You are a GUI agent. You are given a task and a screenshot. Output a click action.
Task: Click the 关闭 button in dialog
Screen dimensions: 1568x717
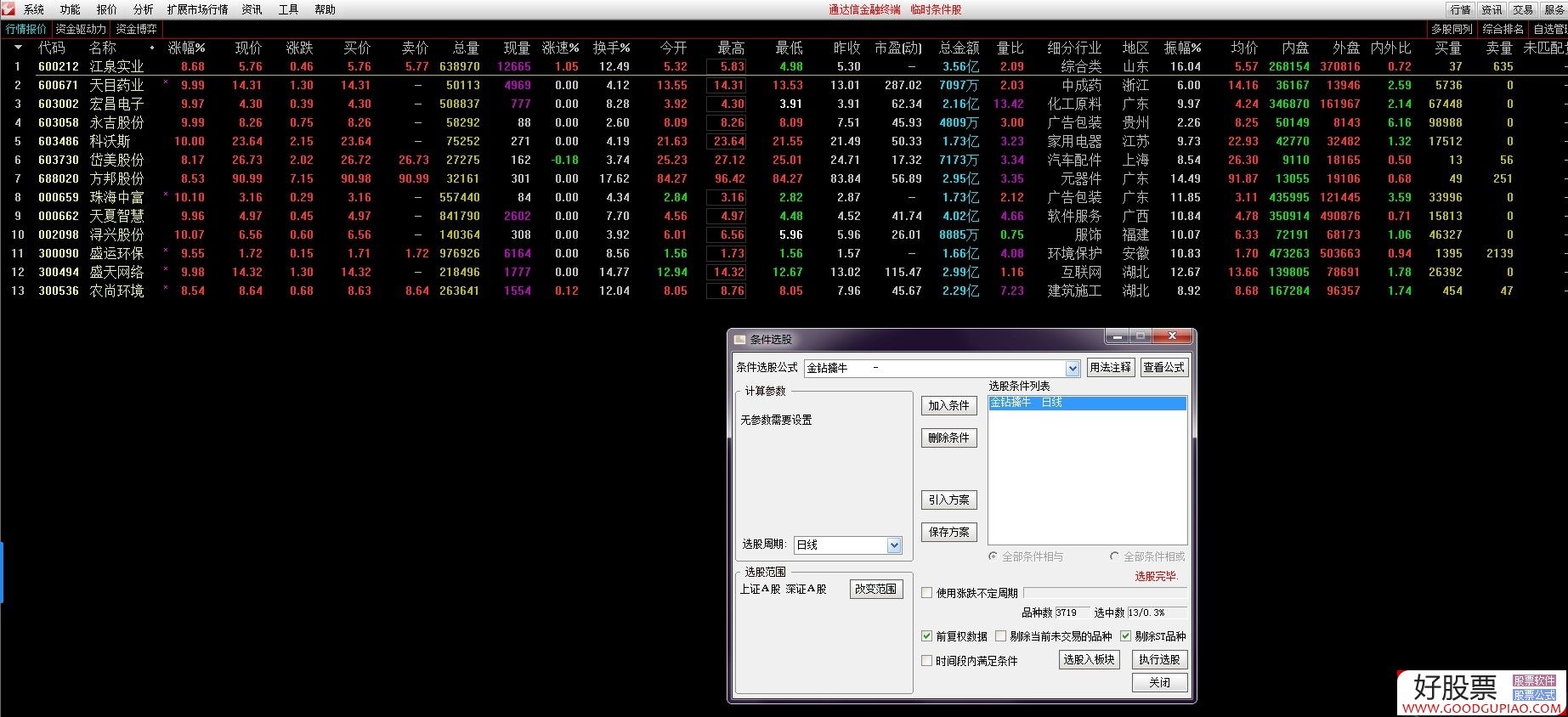coord(1159,682)
